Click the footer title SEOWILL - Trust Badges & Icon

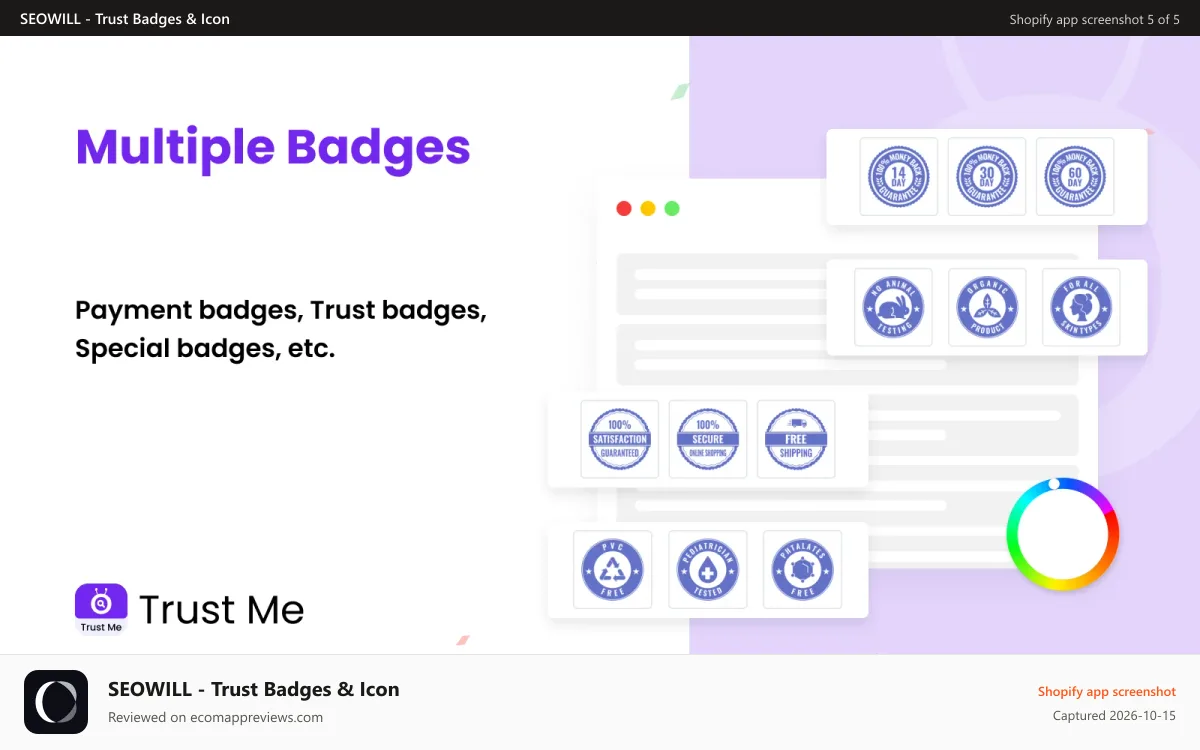coord(254,689)
